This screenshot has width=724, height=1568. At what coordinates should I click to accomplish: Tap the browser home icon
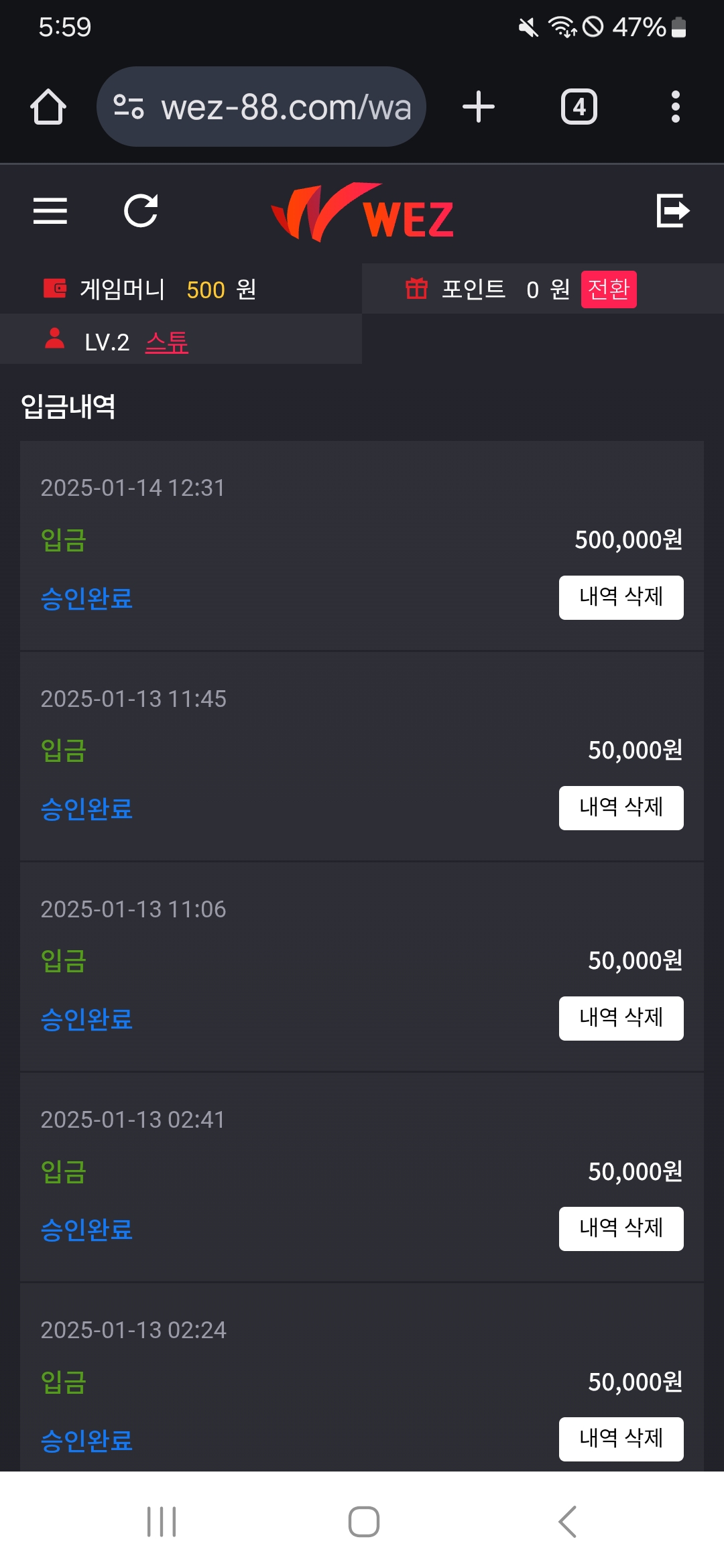(48, 107)
